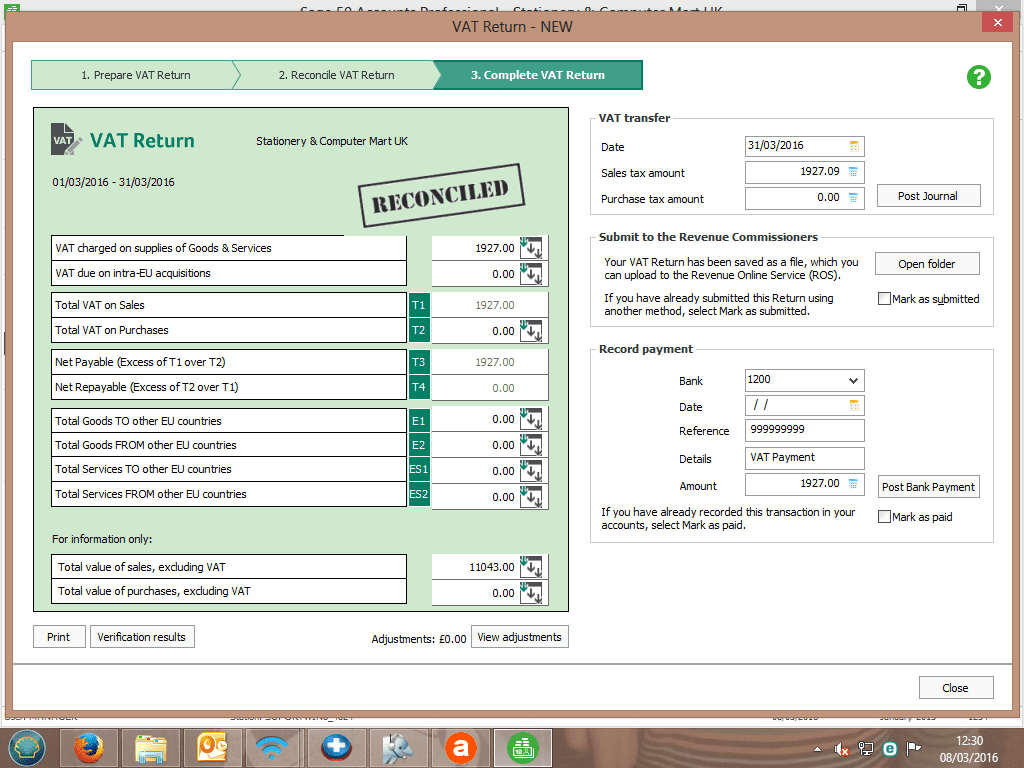Image resolution: width=1024 pixels, height=768 pixels.
Task: Click the T2 box label
Action: tap(419, 330)
